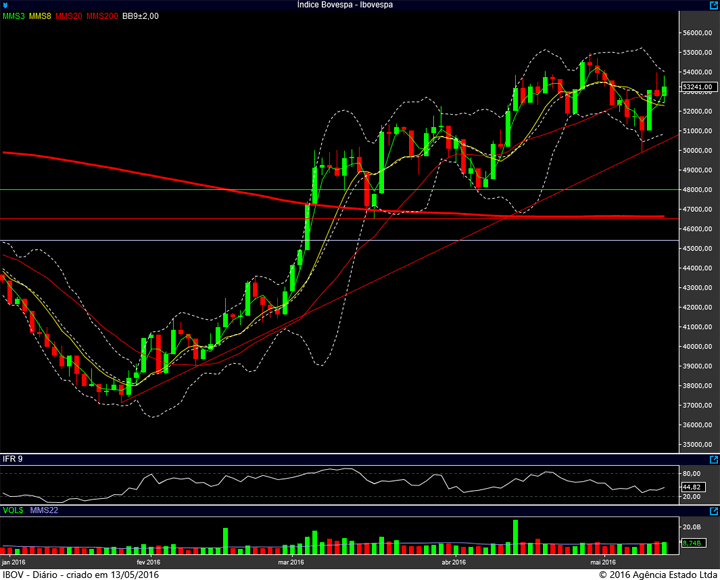Click the MMS22 volume average label
This screenshot has width=720, height=580.
pos(44,510)
